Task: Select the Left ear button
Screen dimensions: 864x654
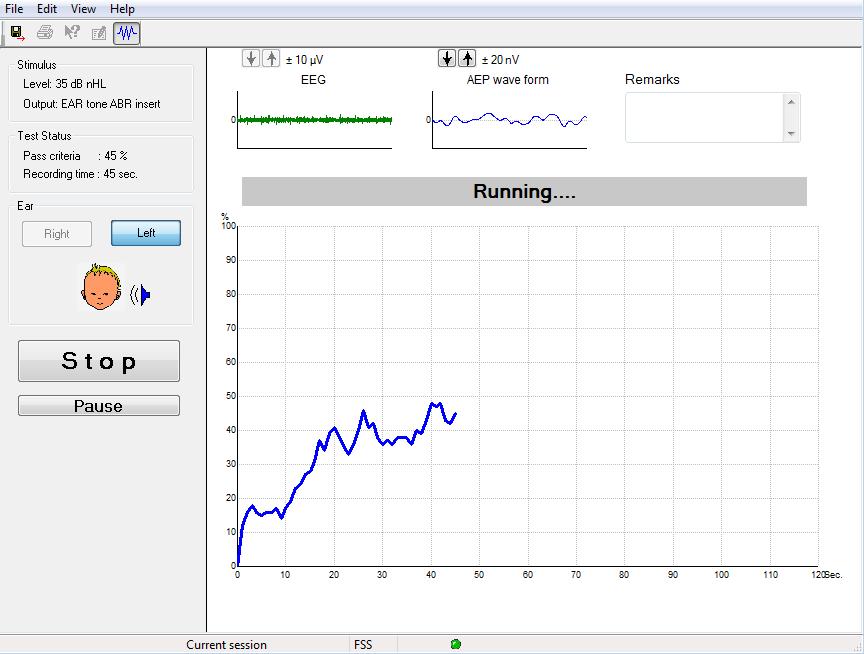Action: 146,233
